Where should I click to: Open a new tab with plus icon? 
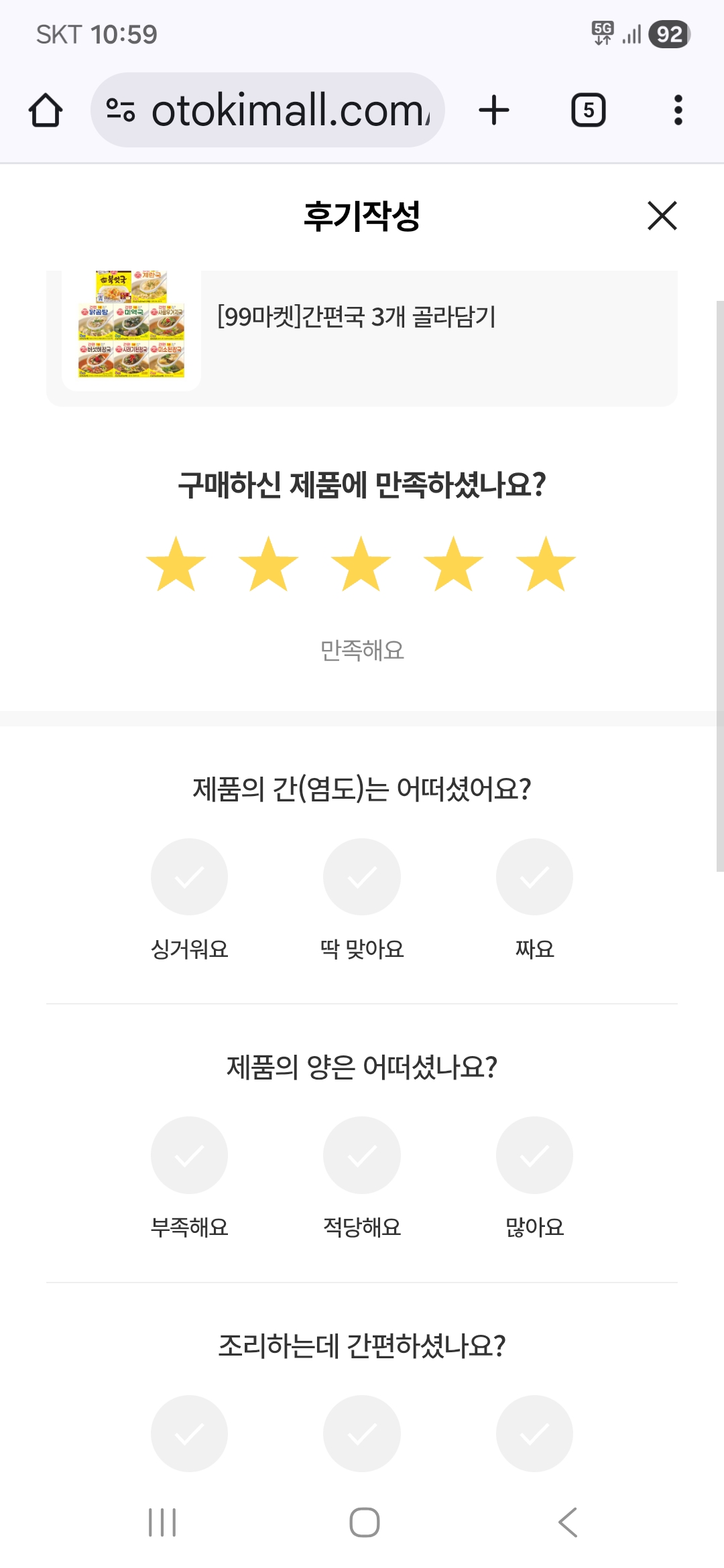coord(494,111)
